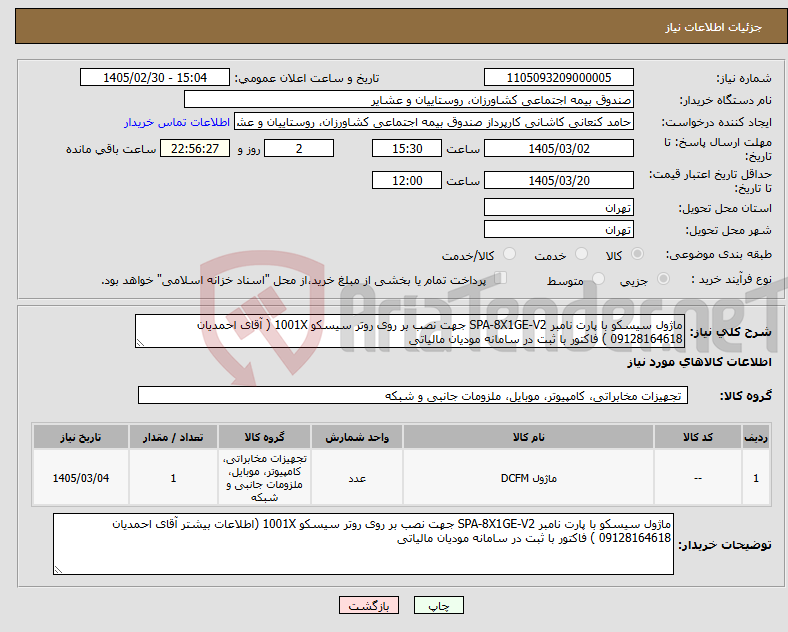Select the متوسط purchase type radio
Viewport: 788px width, 632px height.
[x=598, y=278]
